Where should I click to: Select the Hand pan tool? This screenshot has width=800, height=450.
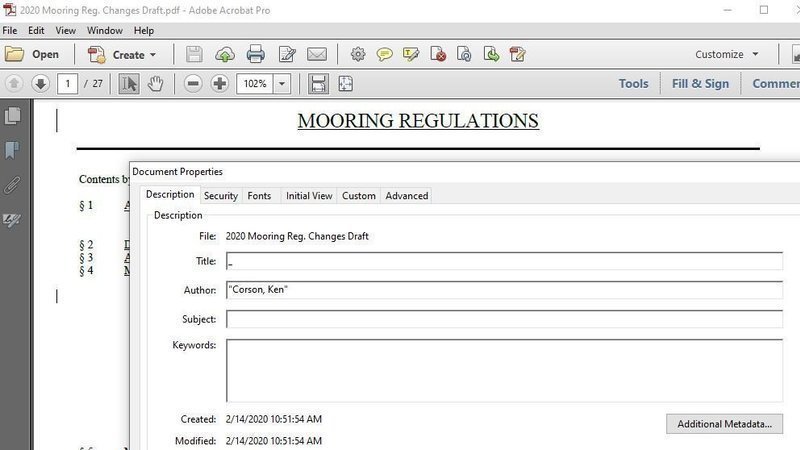tap(155, 84)
